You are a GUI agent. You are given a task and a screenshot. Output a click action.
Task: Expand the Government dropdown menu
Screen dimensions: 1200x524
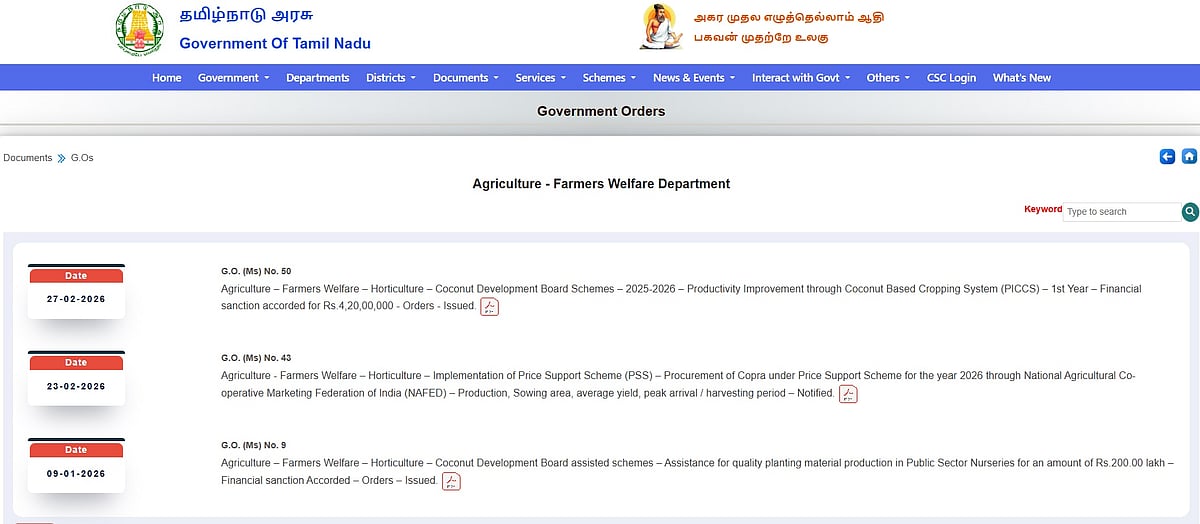[233, 78]
